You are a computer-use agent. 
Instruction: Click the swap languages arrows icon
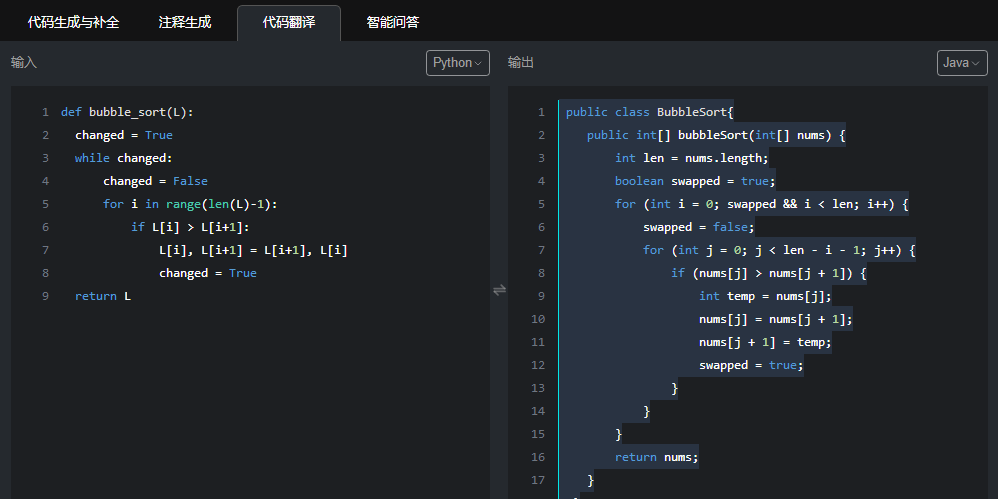click(499, 290)
